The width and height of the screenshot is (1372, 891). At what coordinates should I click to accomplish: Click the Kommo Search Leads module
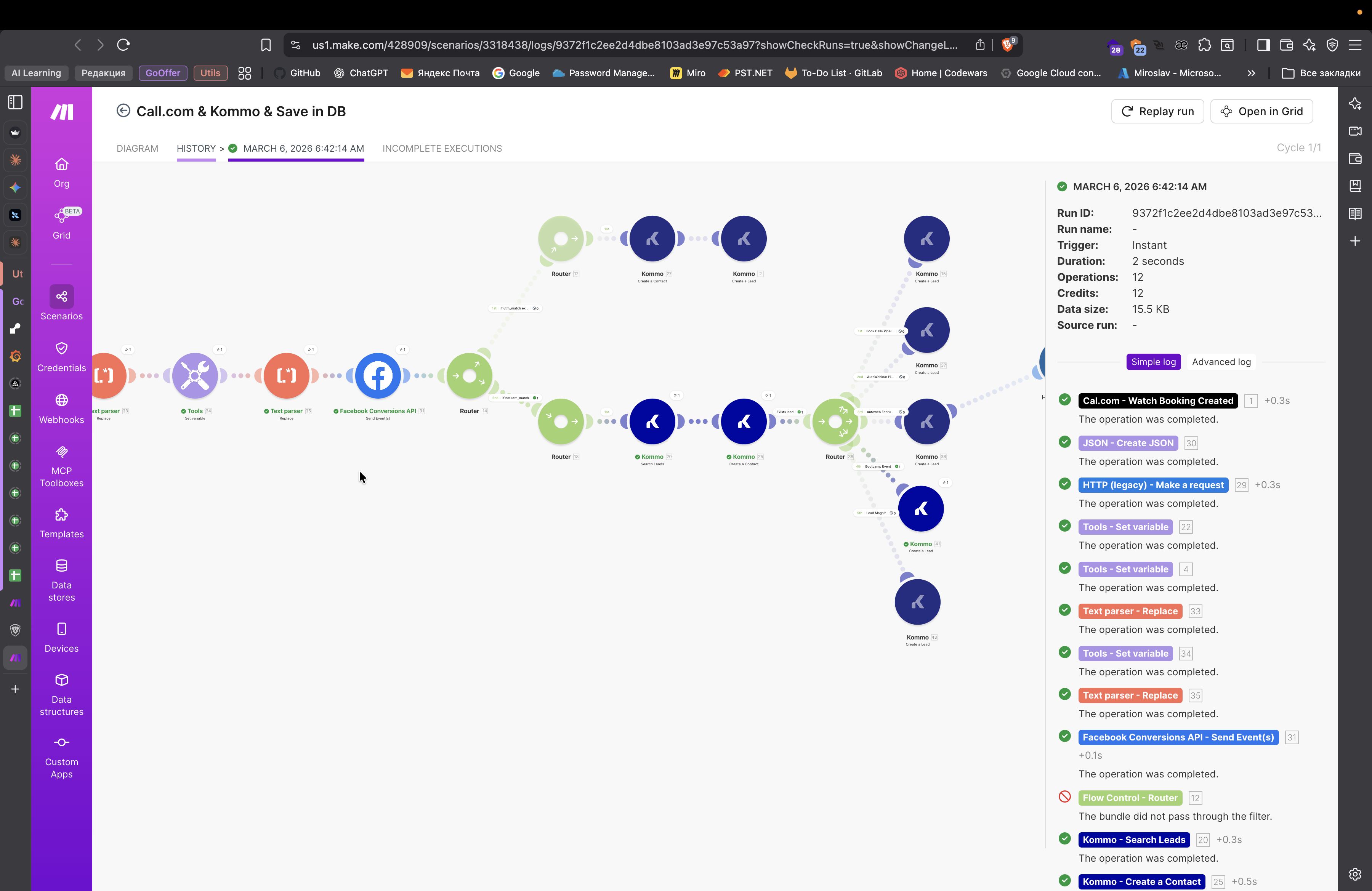[652, 421]
